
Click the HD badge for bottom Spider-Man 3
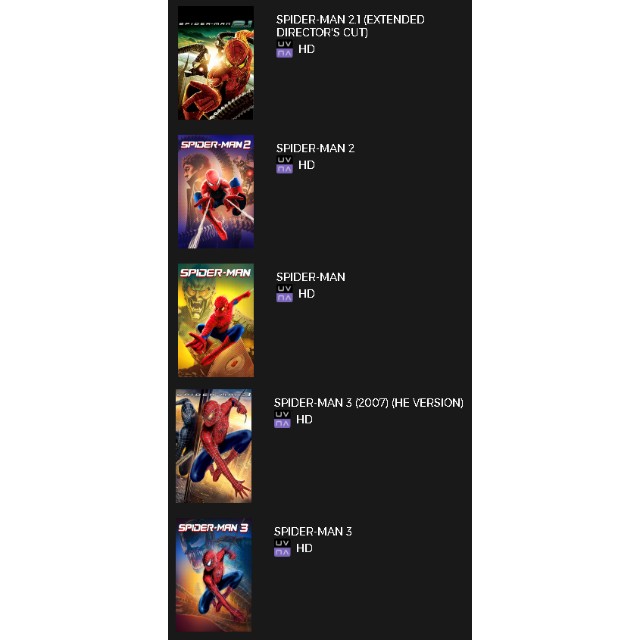tap(304, 548)
